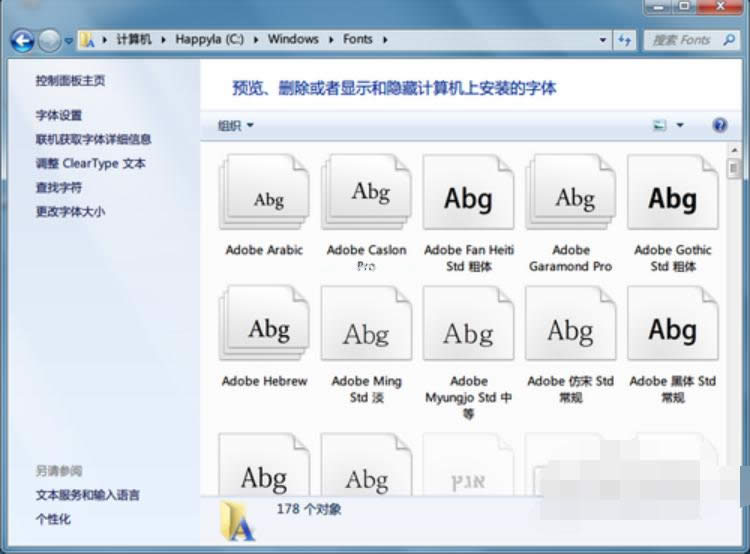Open 调整 ClearType 文本 link
750x554 pixels.
pos(91,164)
